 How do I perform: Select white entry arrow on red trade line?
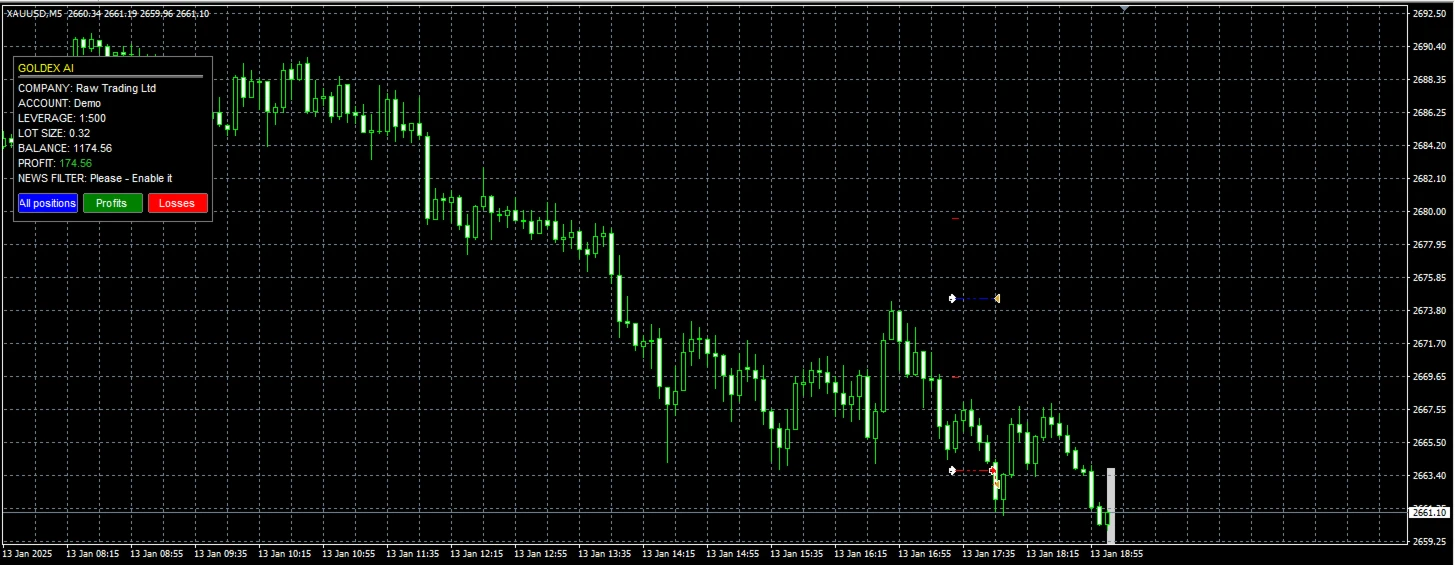point(953,470)
